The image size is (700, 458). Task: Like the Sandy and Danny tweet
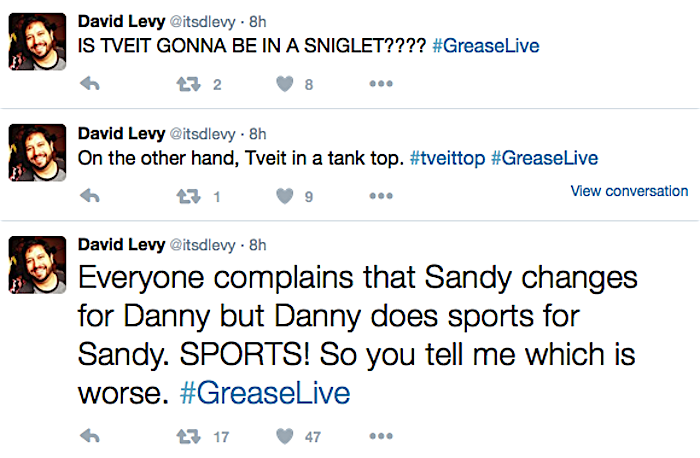[x=285, y=436]
